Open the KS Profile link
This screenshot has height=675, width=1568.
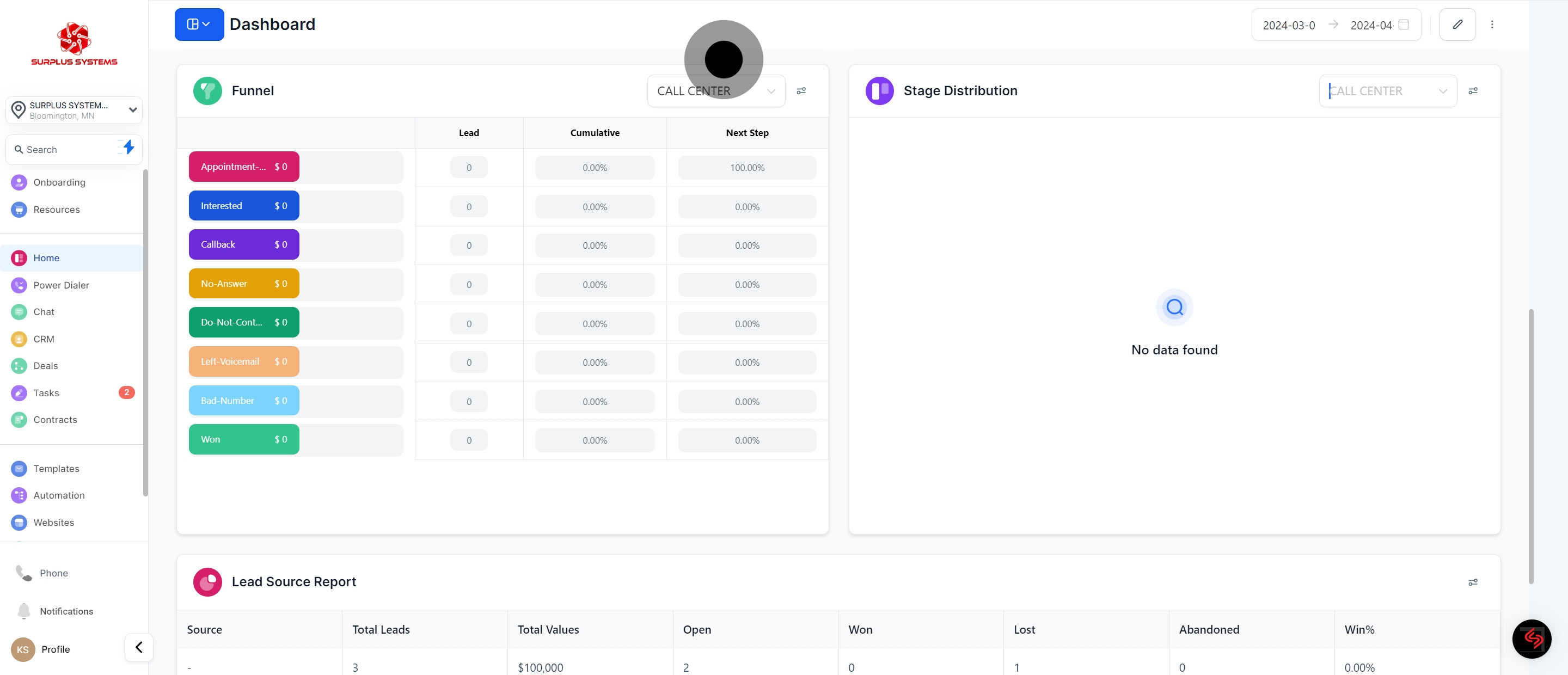click(55, 649)
